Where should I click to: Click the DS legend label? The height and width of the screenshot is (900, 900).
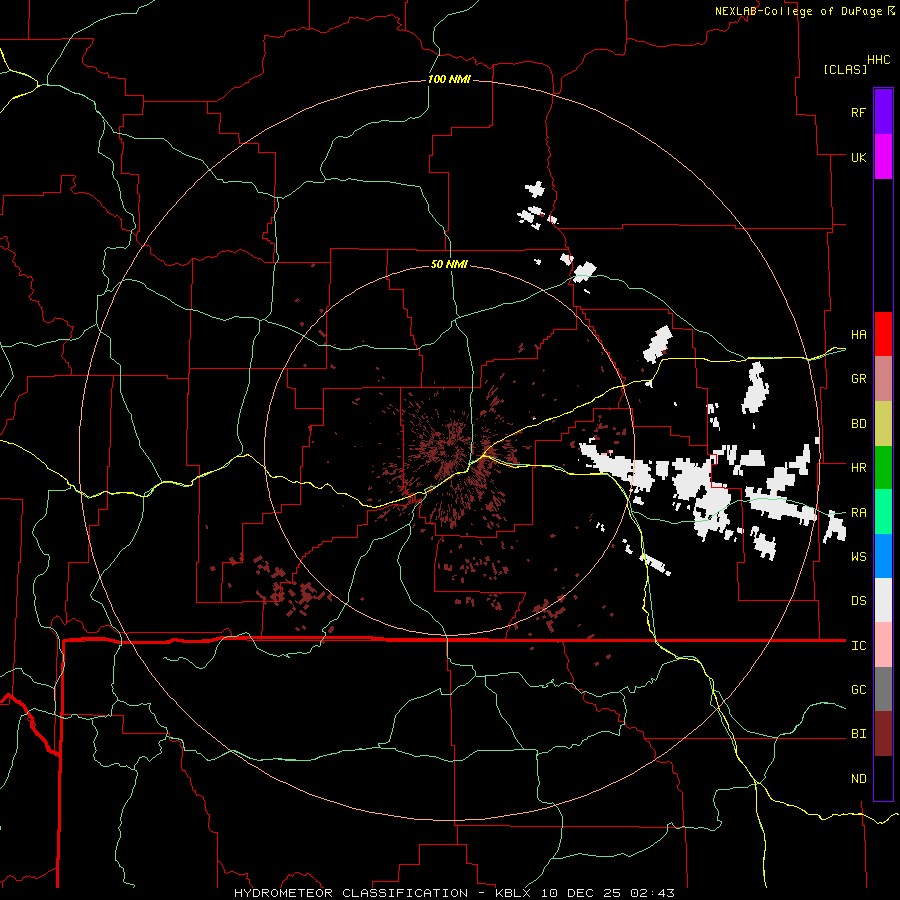(x=858, y=601)
